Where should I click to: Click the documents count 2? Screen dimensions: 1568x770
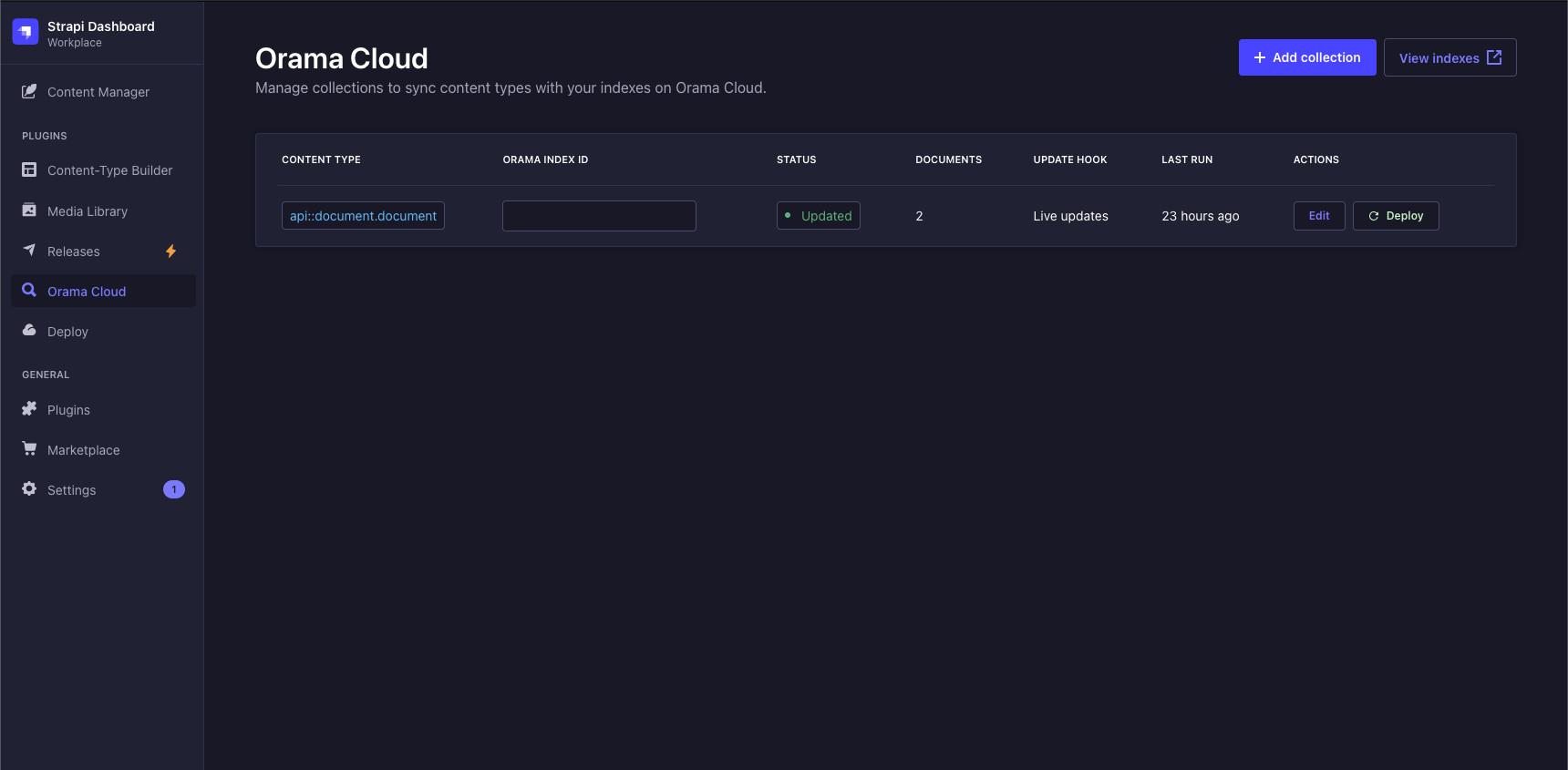(x=919, y=216)
